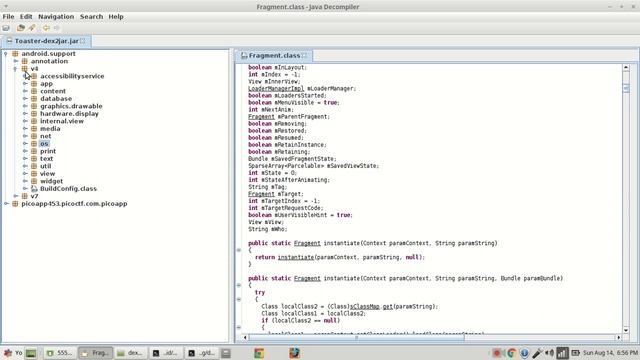Select the hardware.display package
Viewport: 640px width, 360px height.
coord(69,113)
